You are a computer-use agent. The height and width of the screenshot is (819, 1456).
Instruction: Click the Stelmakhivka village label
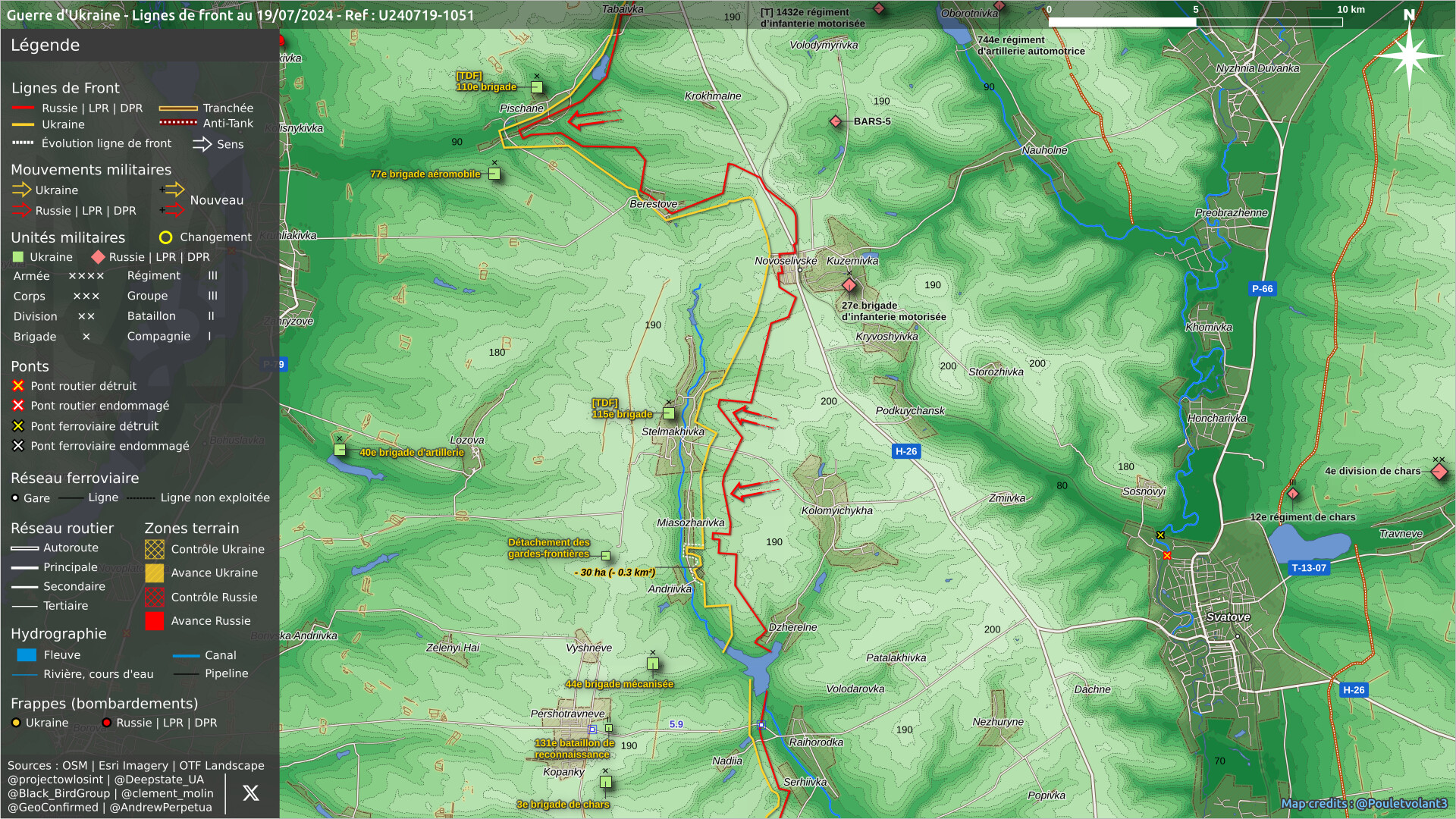[x=673, y=432]
